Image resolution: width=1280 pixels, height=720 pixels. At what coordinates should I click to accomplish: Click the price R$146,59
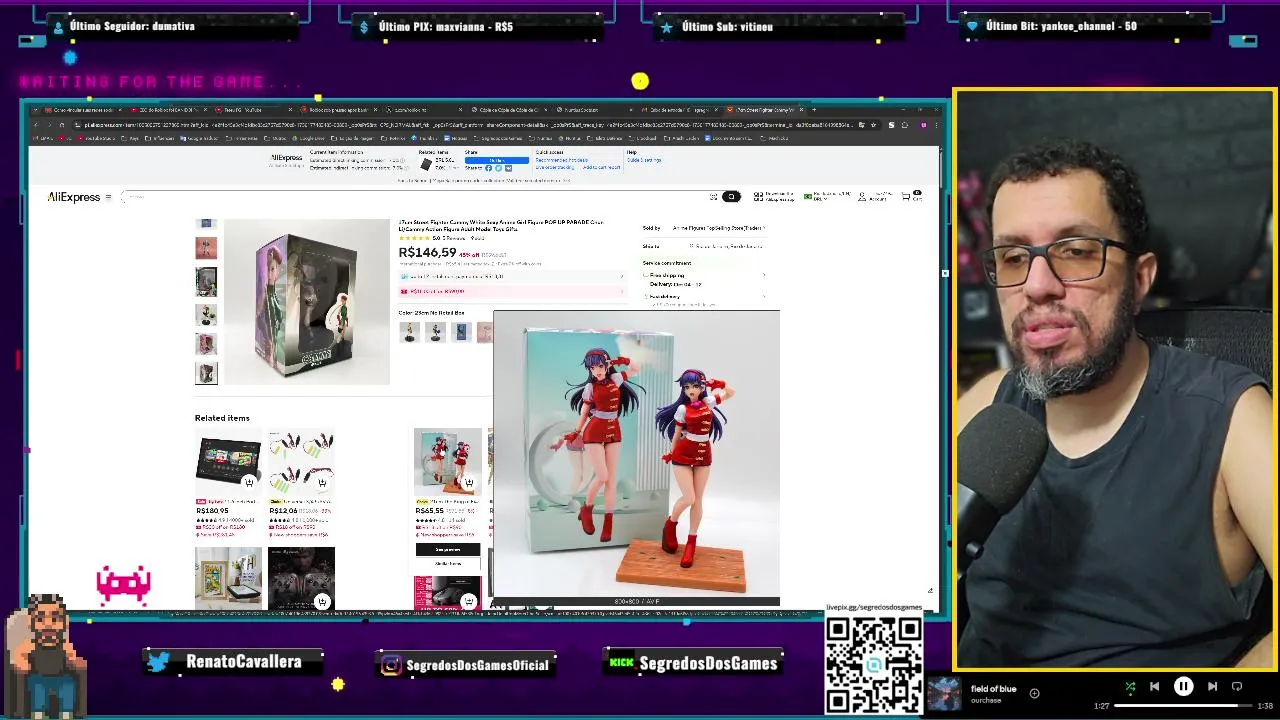click(x=428, y=253)
